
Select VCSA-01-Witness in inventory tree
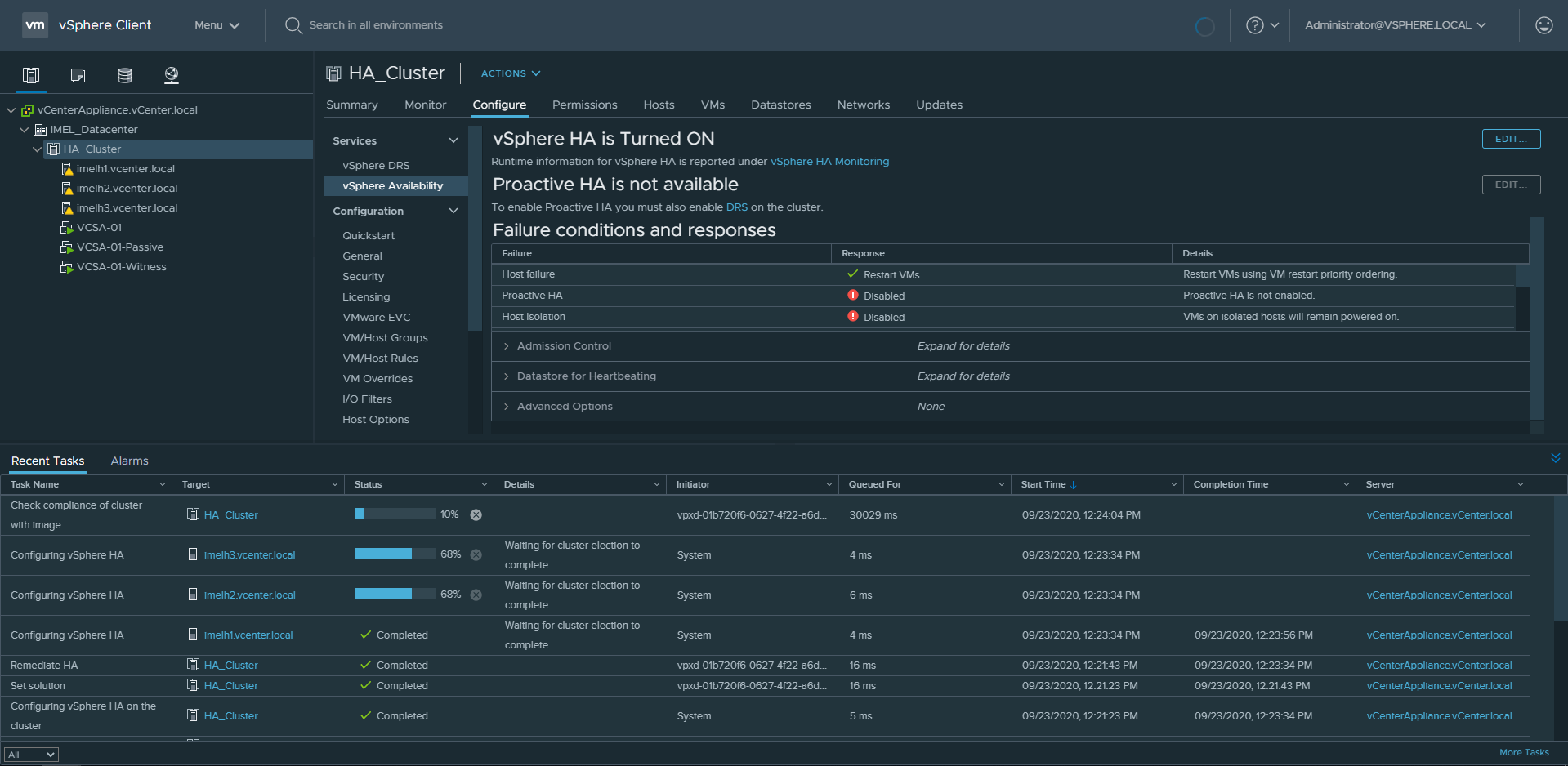point(122,267)
